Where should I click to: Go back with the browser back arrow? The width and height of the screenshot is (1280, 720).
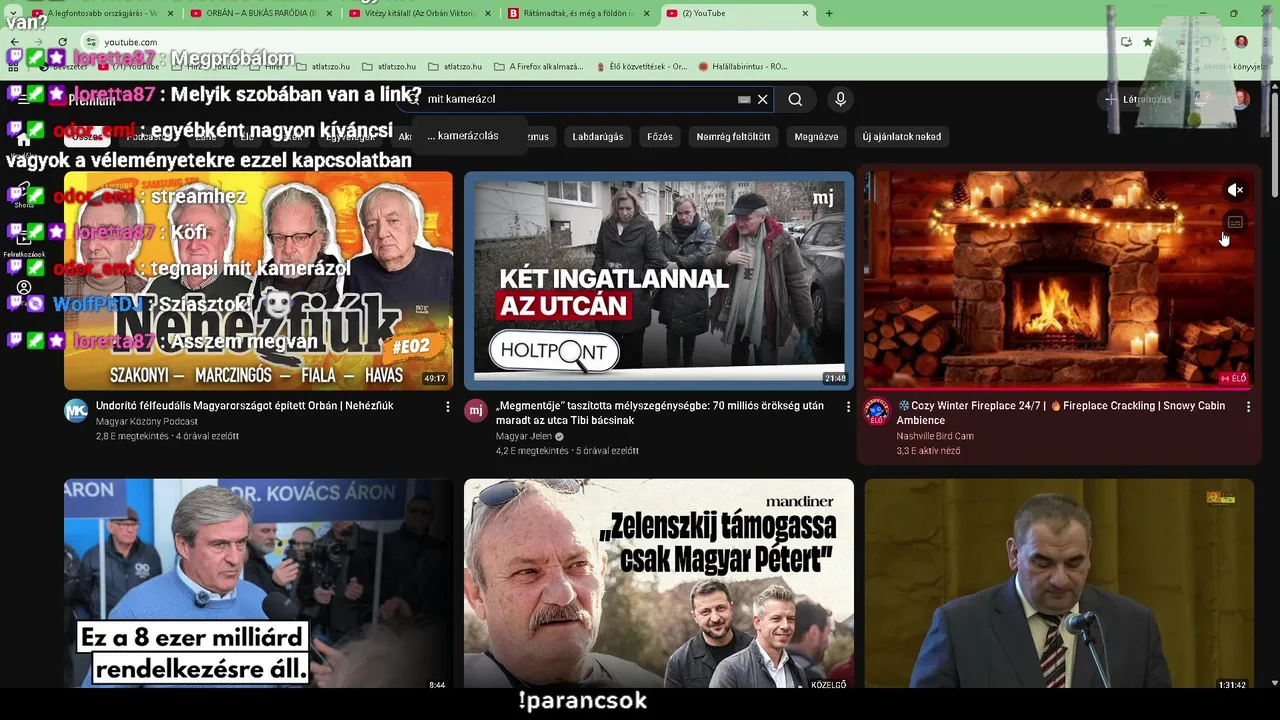15,42
